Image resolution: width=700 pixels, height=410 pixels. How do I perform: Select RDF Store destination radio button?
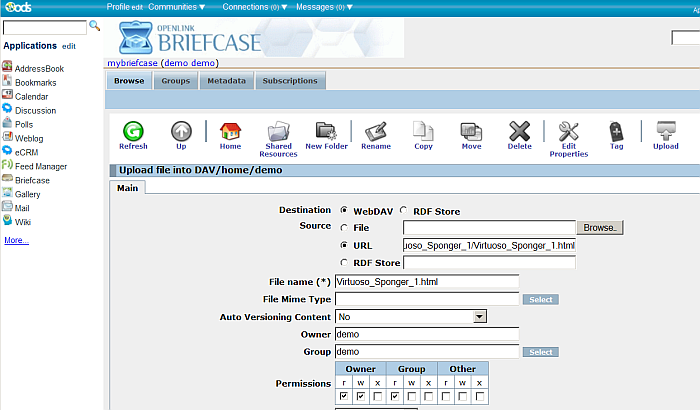(405, 211)
